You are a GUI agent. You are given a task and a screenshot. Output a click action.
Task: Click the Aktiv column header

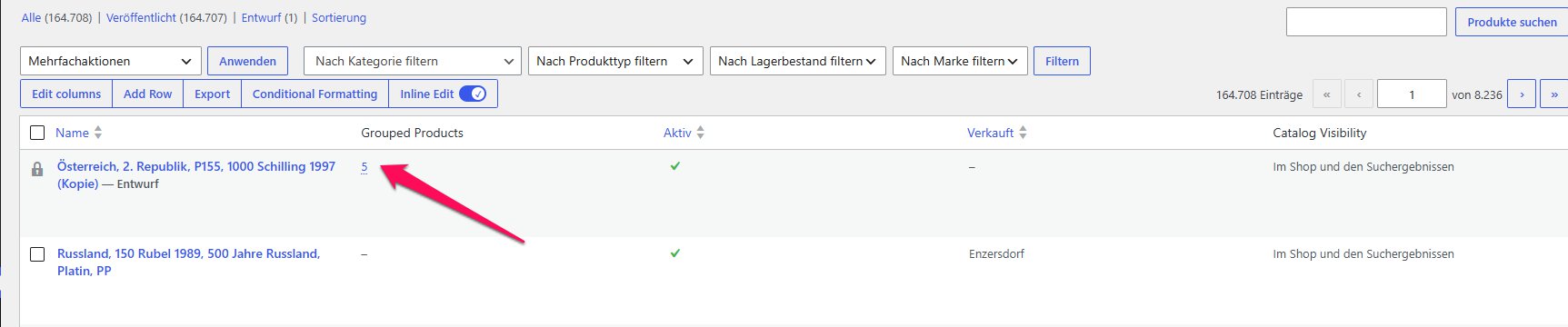click(677, 133)
